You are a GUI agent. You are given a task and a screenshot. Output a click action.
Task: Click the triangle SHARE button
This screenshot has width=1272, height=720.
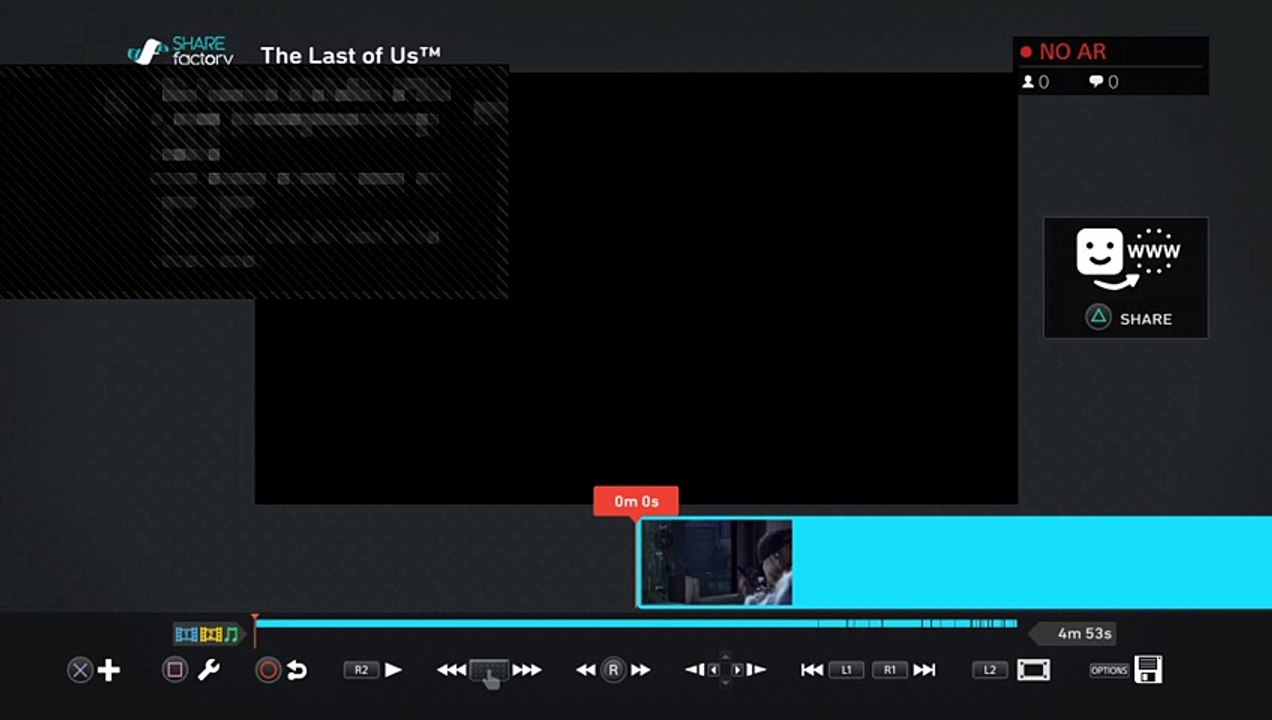[1128, 319]
